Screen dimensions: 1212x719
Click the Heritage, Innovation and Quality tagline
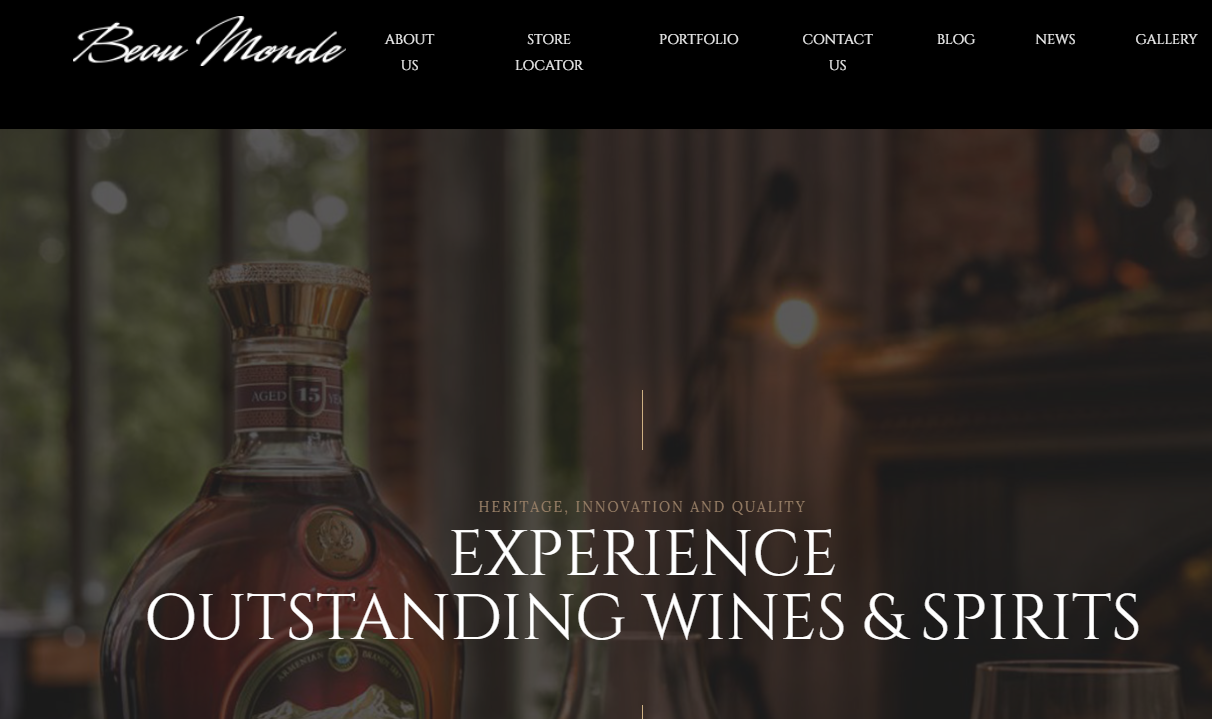(x=642, y=507)
